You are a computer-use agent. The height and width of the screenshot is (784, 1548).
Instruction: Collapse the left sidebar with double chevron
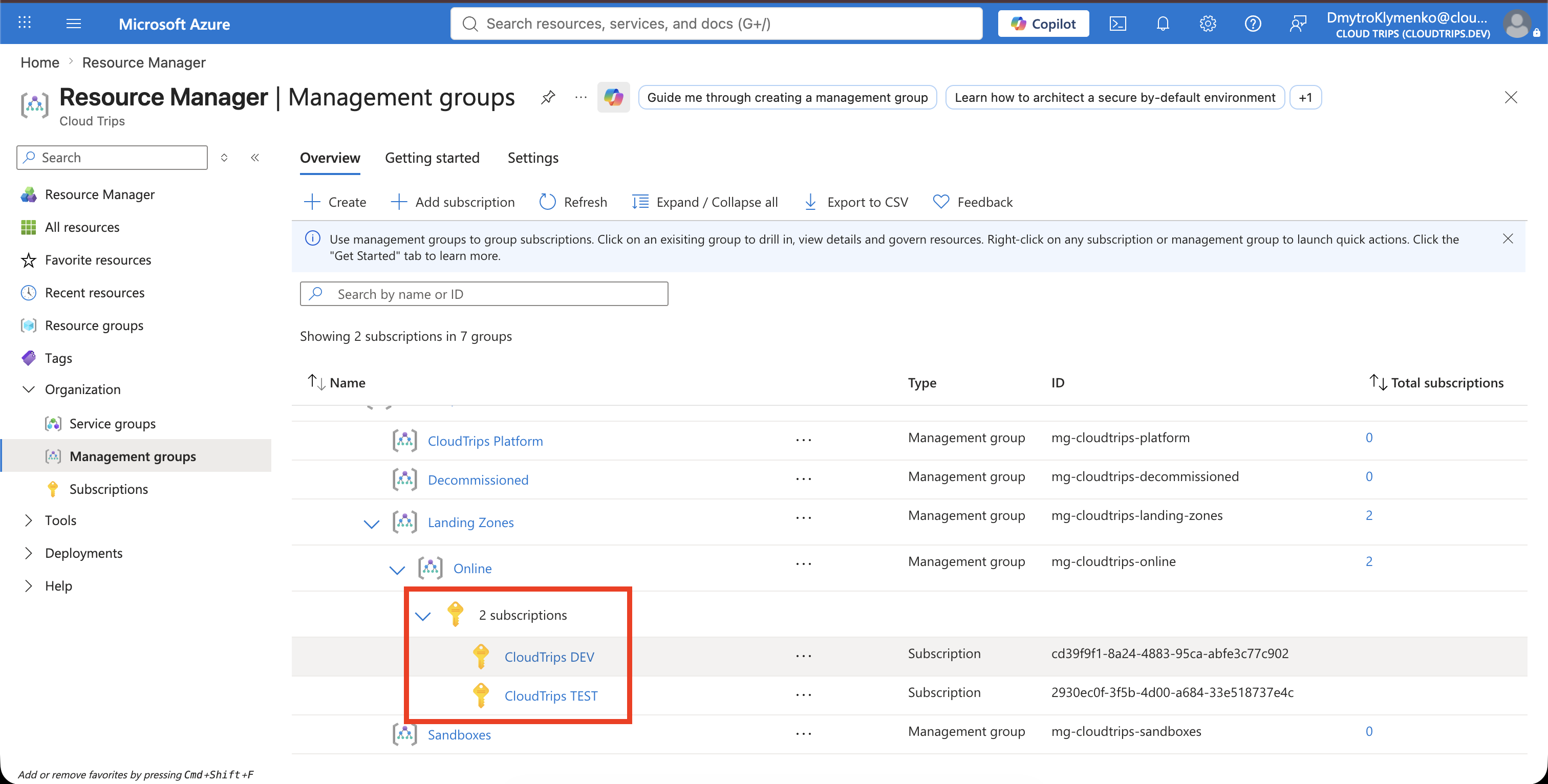pos(255,158)
